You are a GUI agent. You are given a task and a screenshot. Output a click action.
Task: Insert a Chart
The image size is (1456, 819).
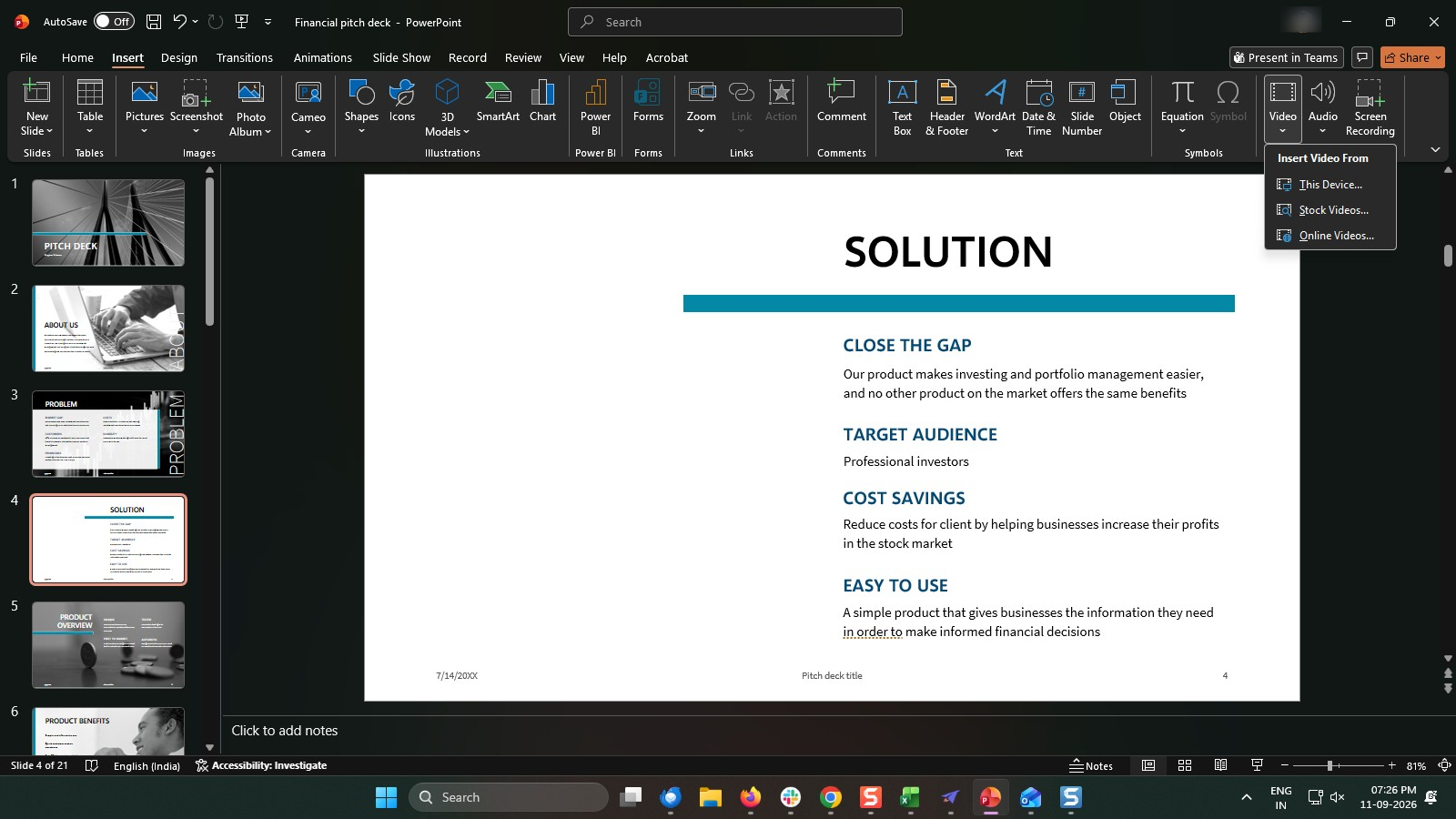(542, 101)
